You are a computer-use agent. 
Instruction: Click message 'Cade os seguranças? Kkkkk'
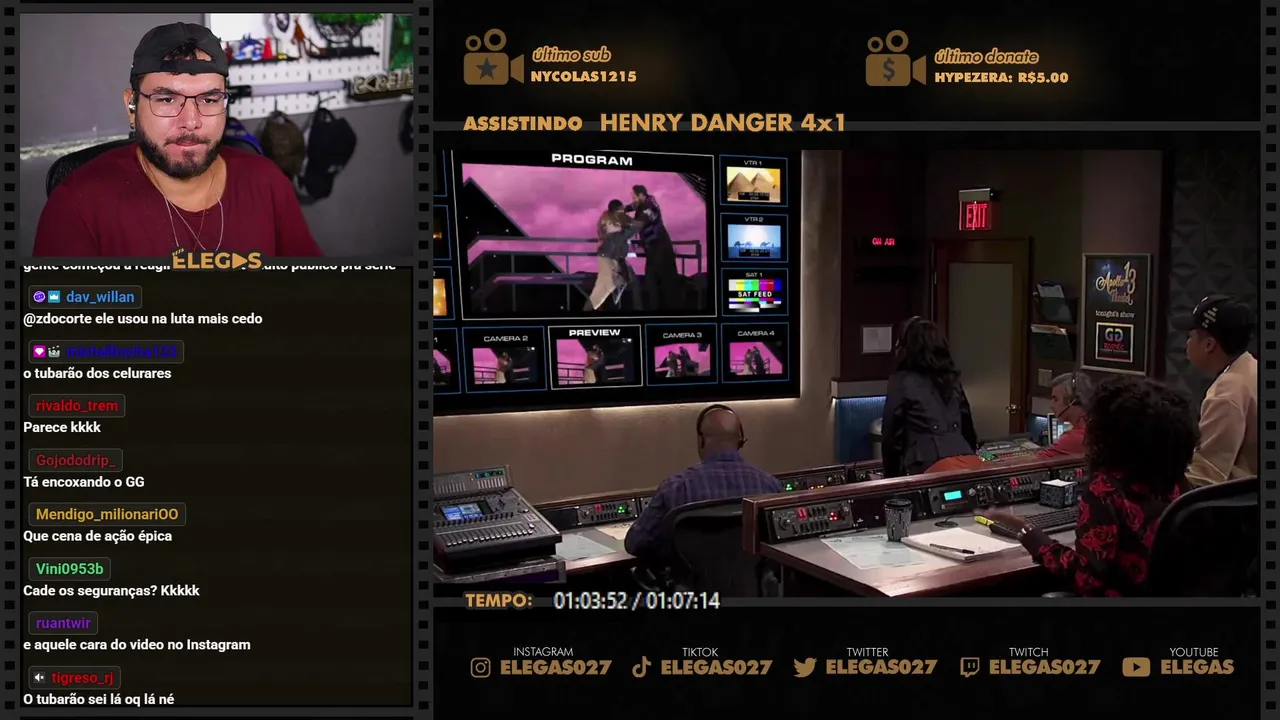tap(111, 590)
